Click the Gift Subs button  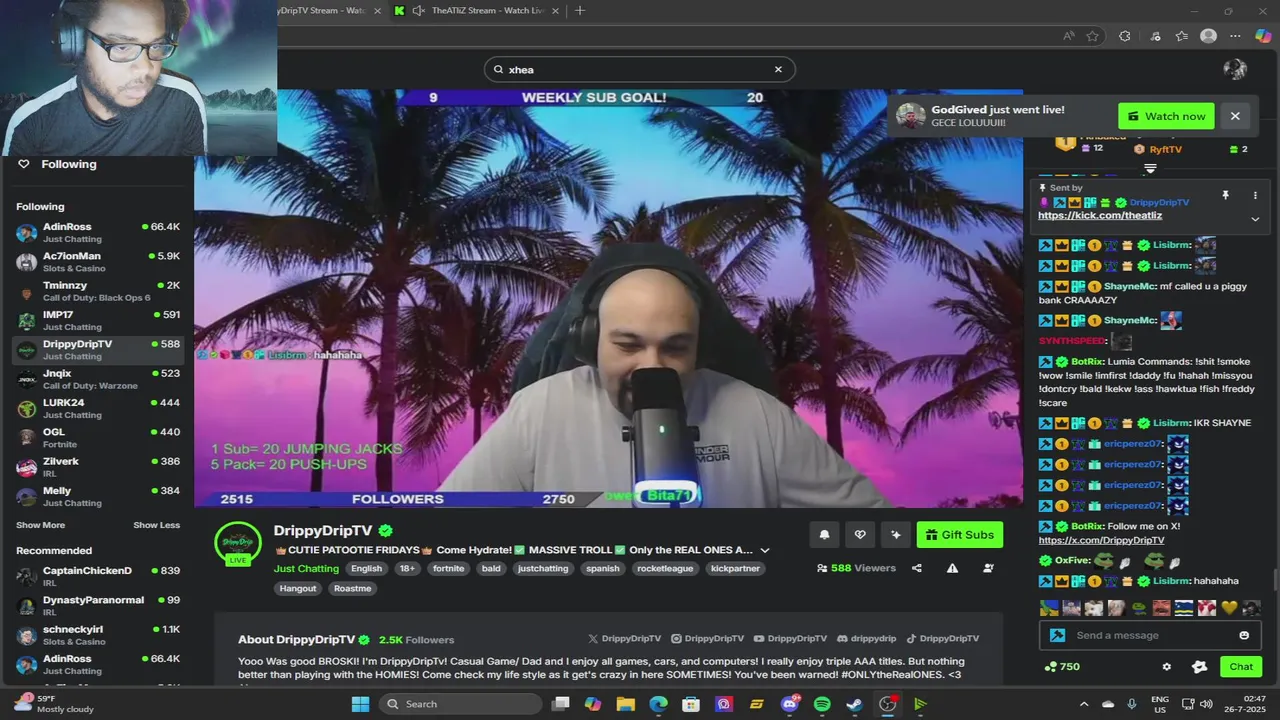click(960, 535)
